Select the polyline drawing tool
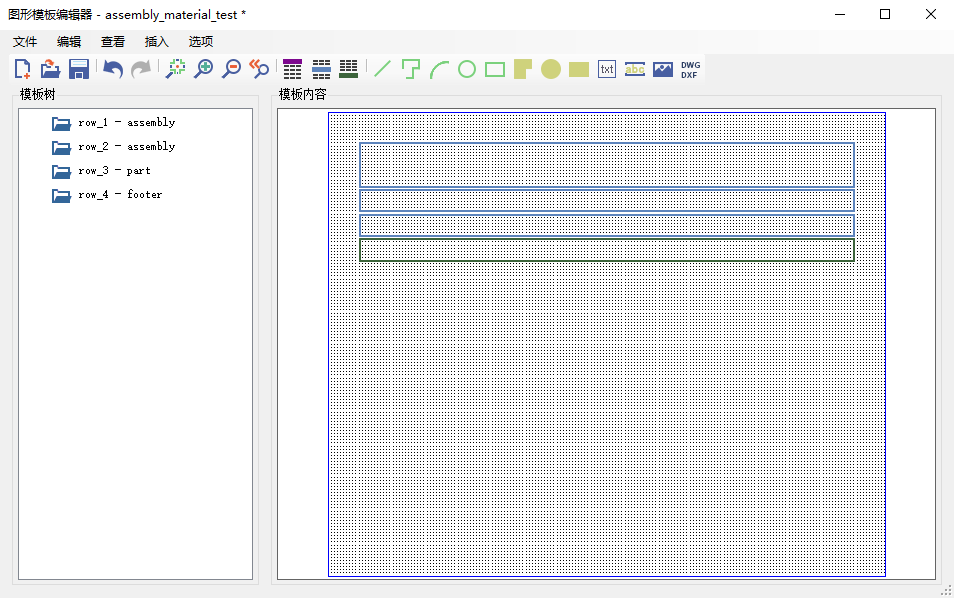Image resolution: width=954 pixels, height=598 pixels. (x=411, y=69)
